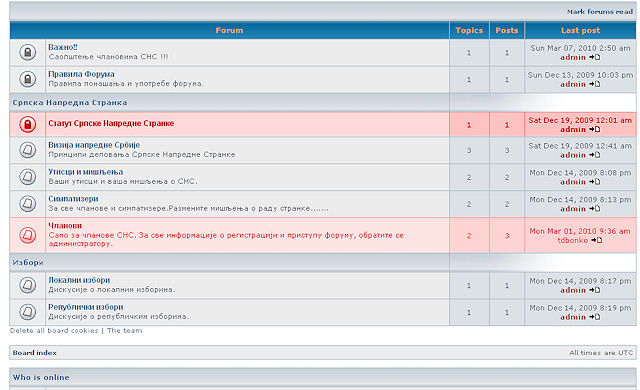Open the Утисци и мишљења forum
This screenshot has width=640, height=390.
(x=86, y=172)
